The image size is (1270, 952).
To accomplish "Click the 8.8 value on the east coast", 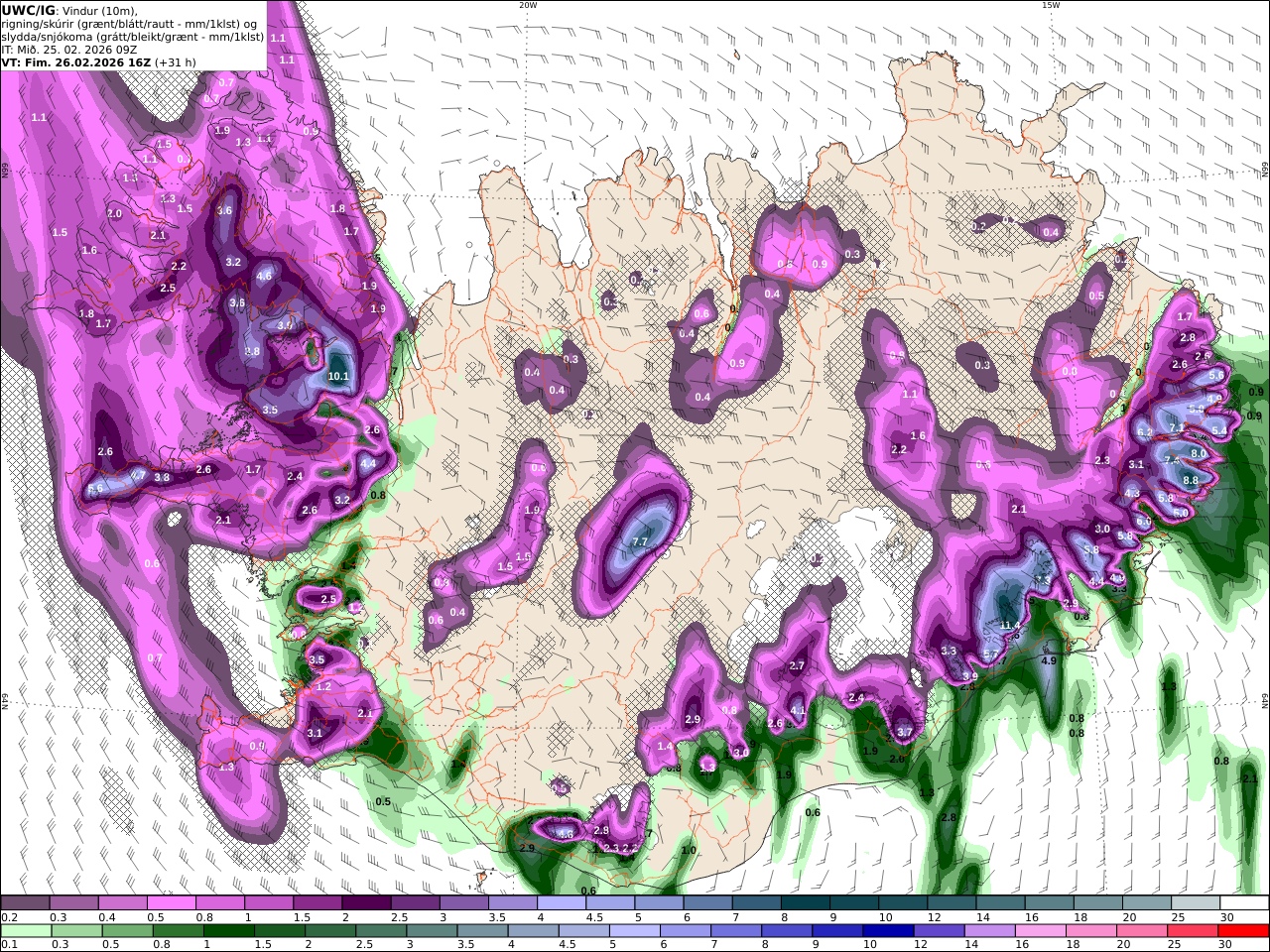I will [x=1192, y=480].
